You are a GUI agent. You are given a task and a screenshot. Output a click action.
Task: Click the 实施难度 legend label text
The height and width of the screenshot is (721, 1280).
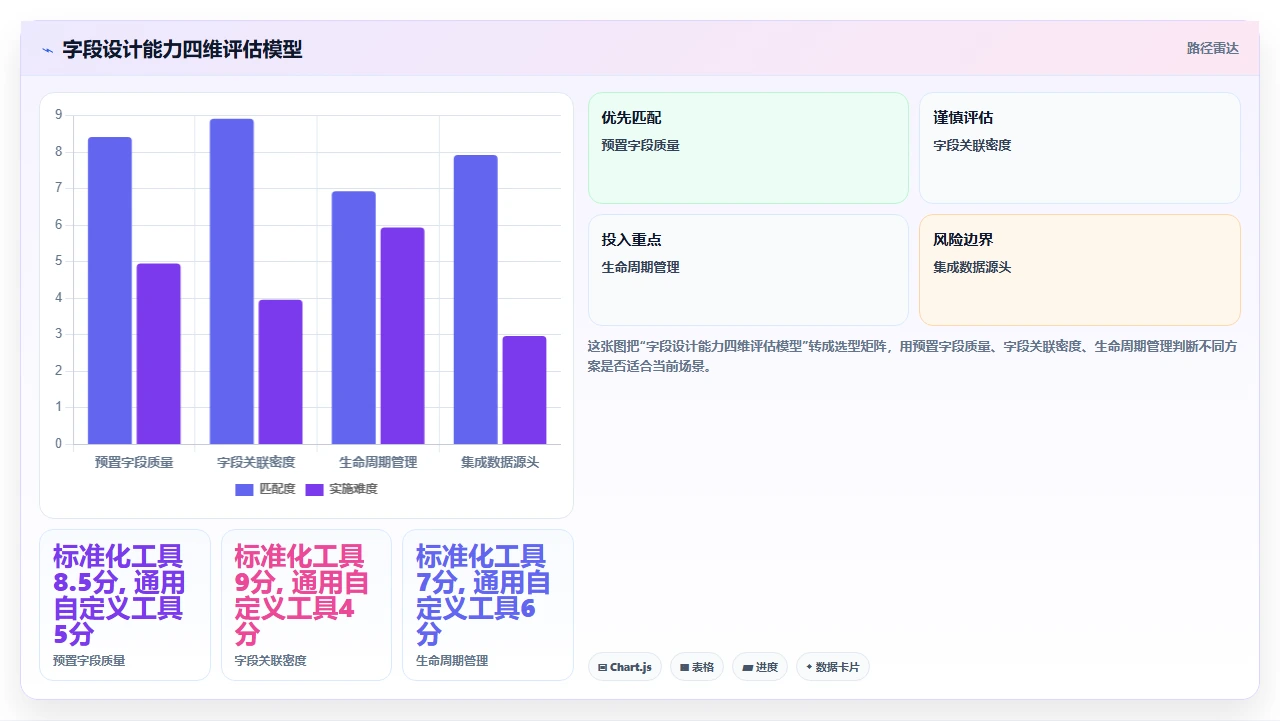353,489
